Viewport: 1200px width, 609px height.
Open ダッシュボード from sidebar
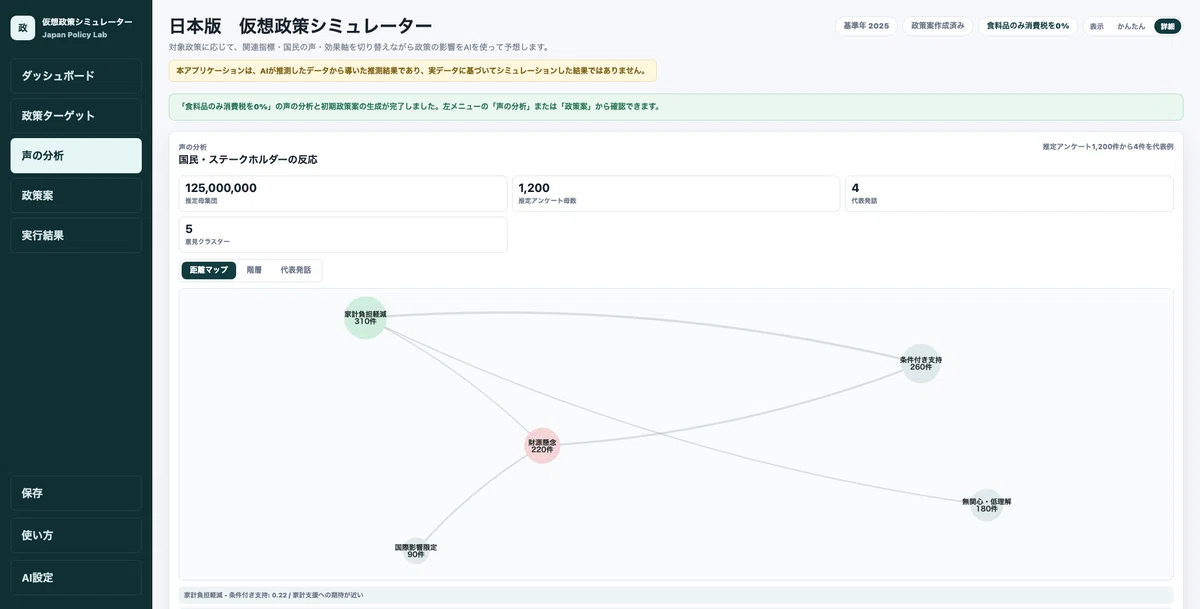[x=76, y=76]
